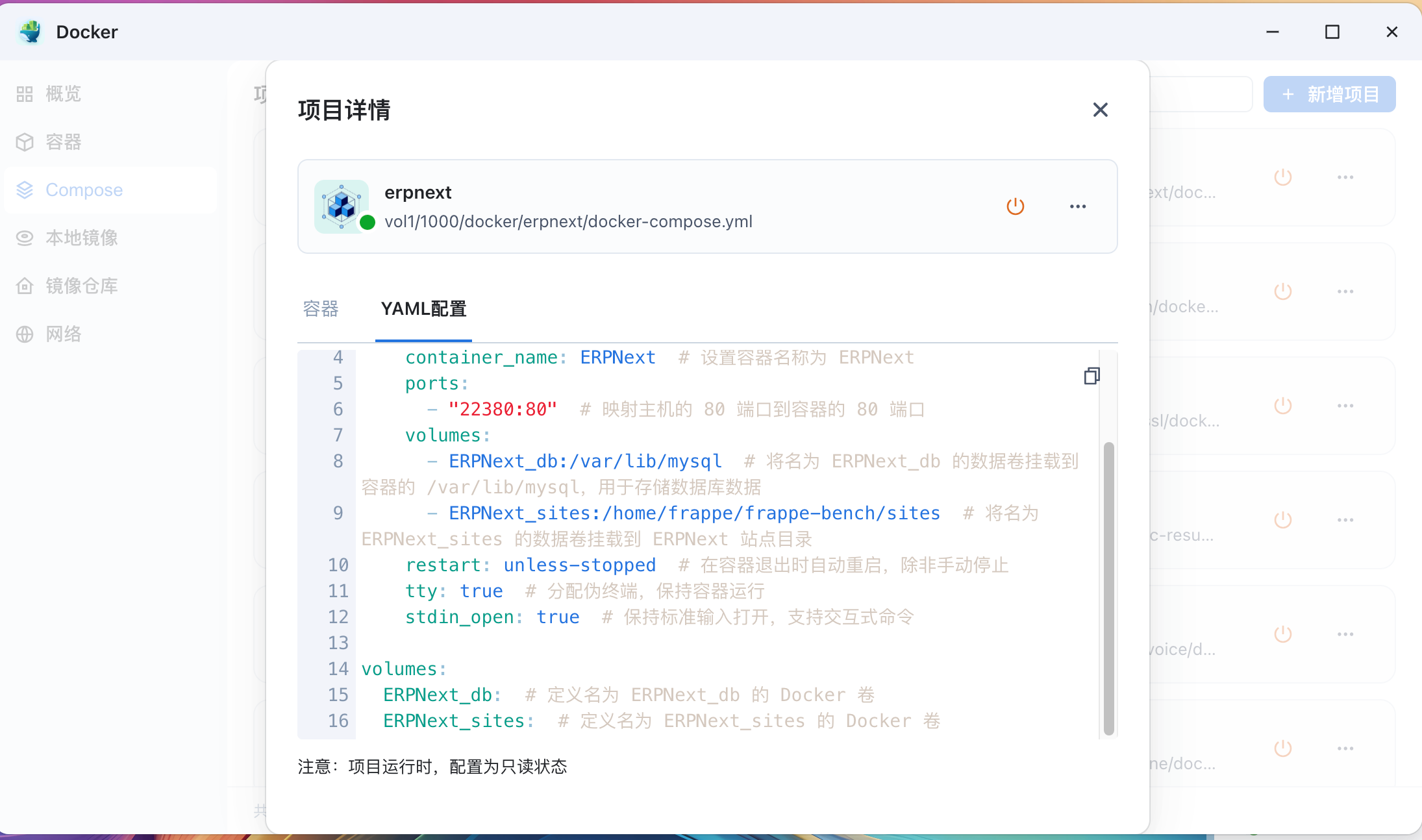This screenshot has height=840, width=1422.
Task: Switch to the 容器 tab
Action: point(321,309)
